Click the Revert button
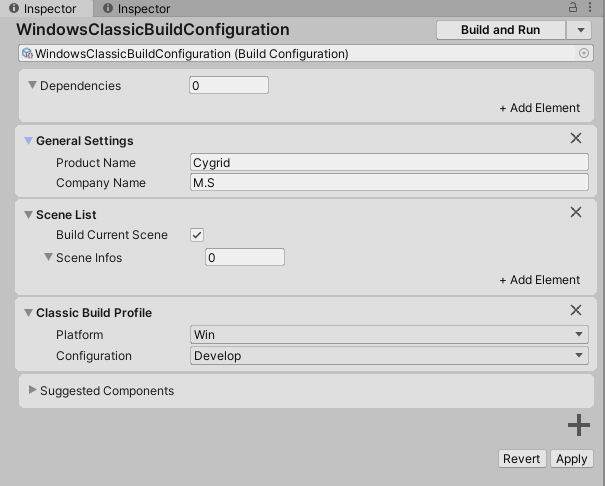 point(521,459)
